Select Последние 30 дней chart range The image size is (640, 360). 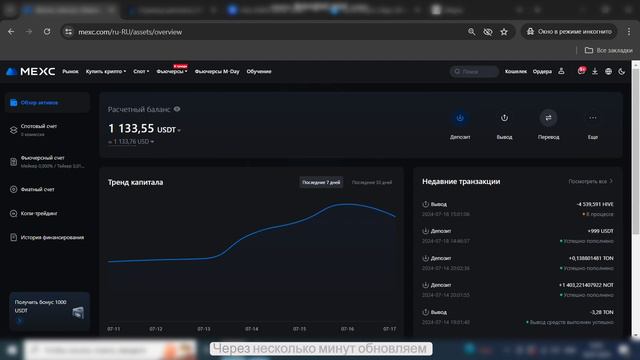click(372, 182)
